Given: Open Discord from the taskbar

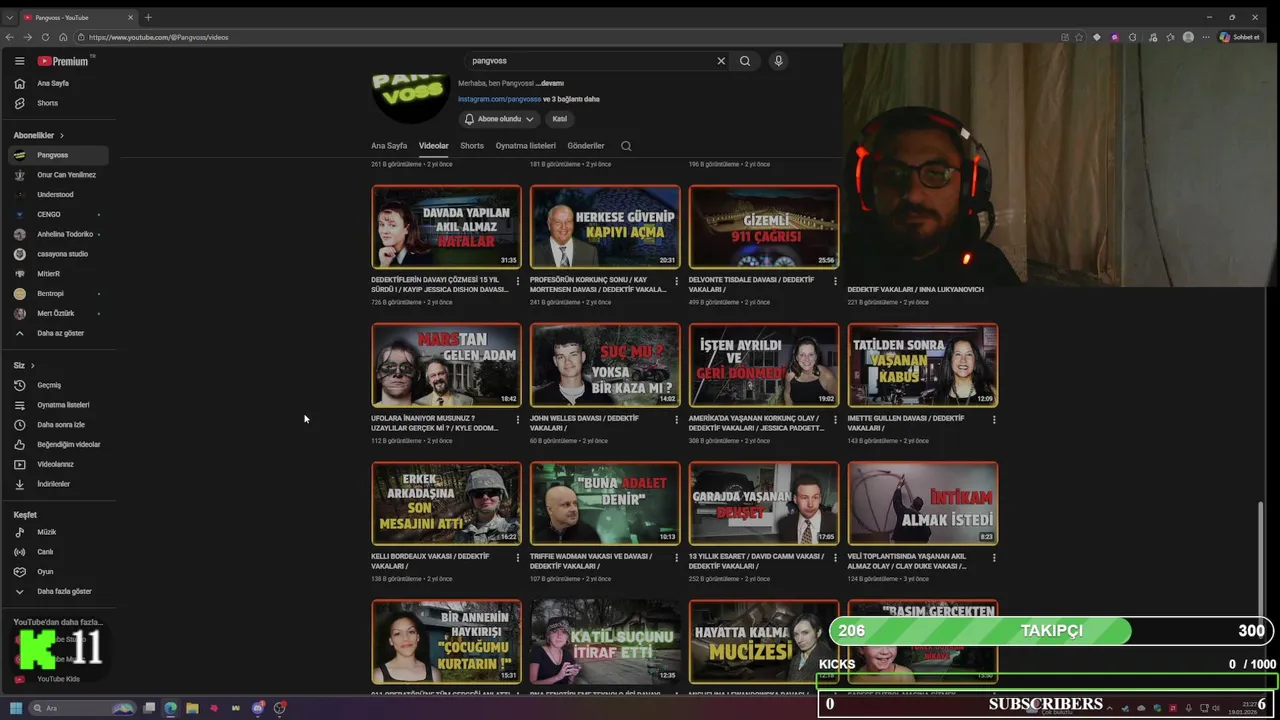Looking at the screenshot, I should tap(258, 708).
